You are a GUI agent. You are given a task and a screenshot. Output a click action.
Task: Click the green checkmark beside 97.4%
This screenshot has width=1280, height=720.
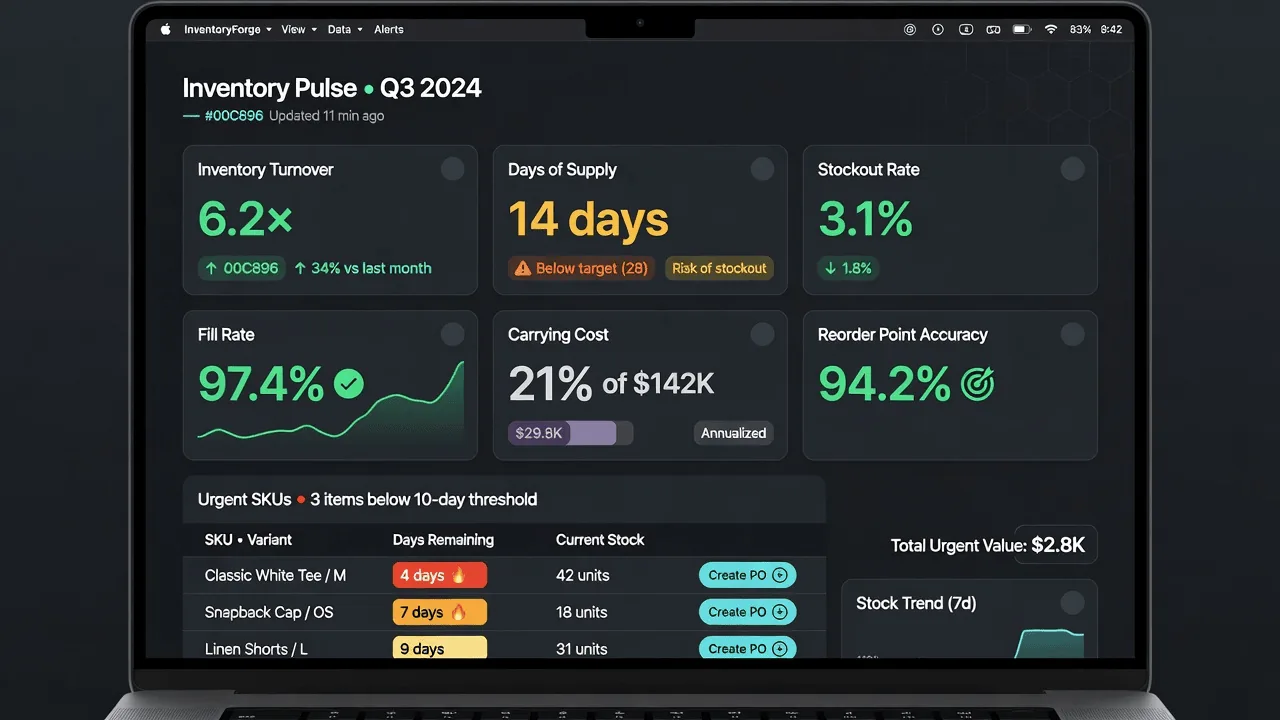point(349,383)
